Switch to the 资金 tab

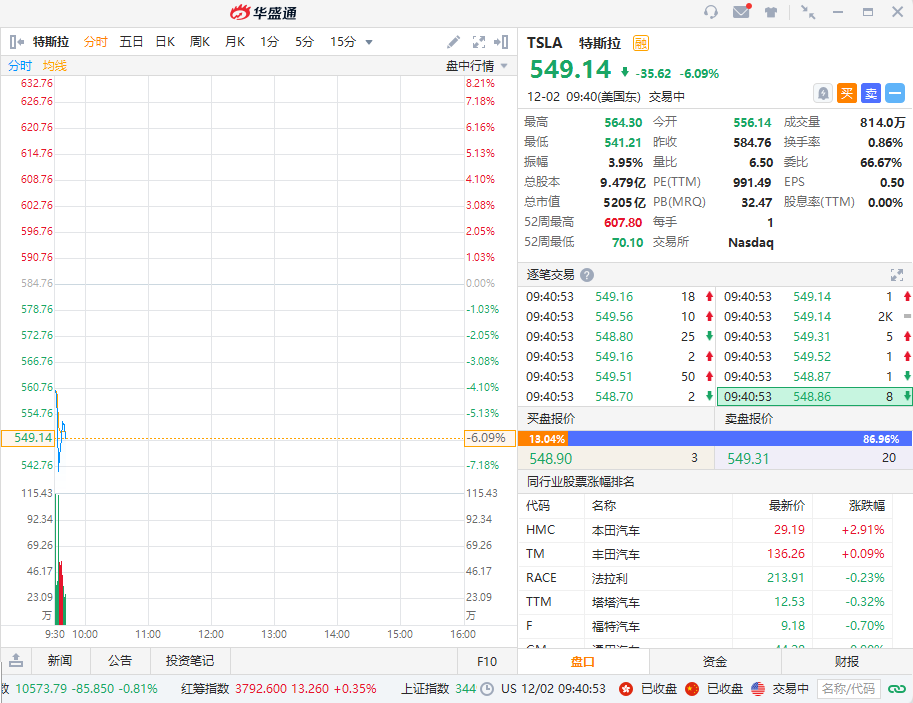(x=715, y=661)
